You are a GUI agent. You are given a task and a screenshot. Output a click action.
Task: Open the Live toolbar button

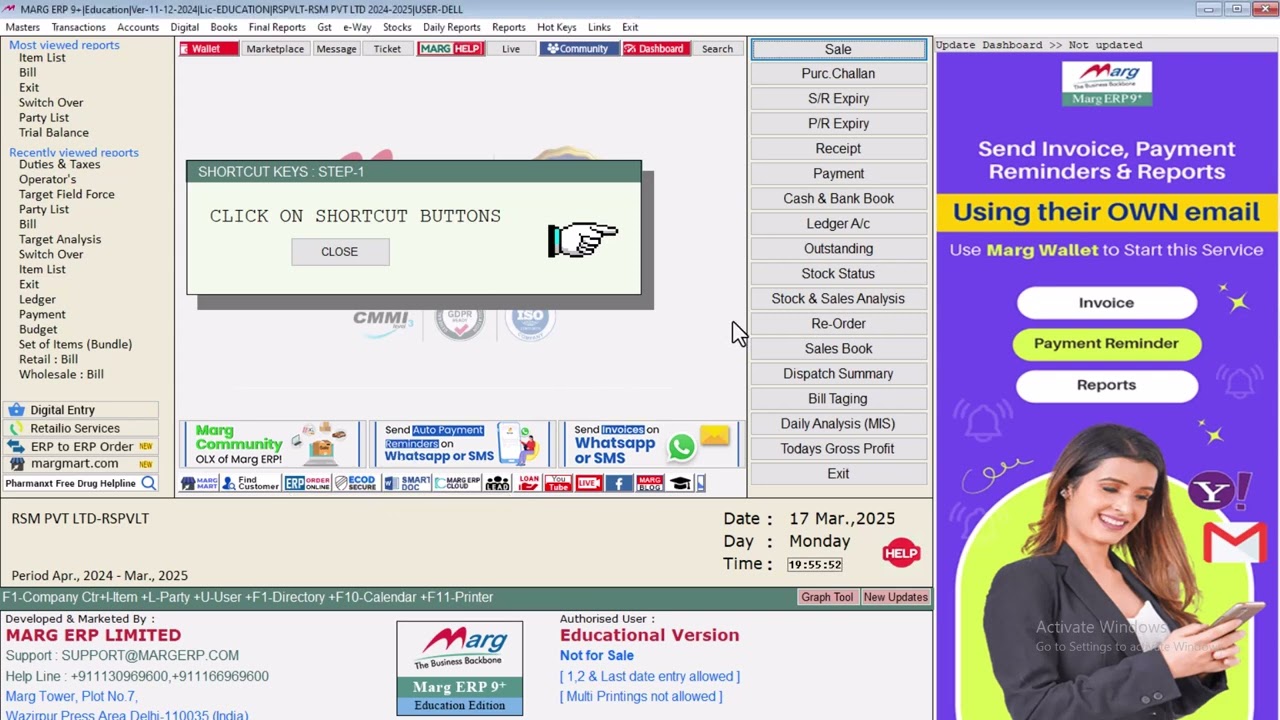[x=511, y=49]
